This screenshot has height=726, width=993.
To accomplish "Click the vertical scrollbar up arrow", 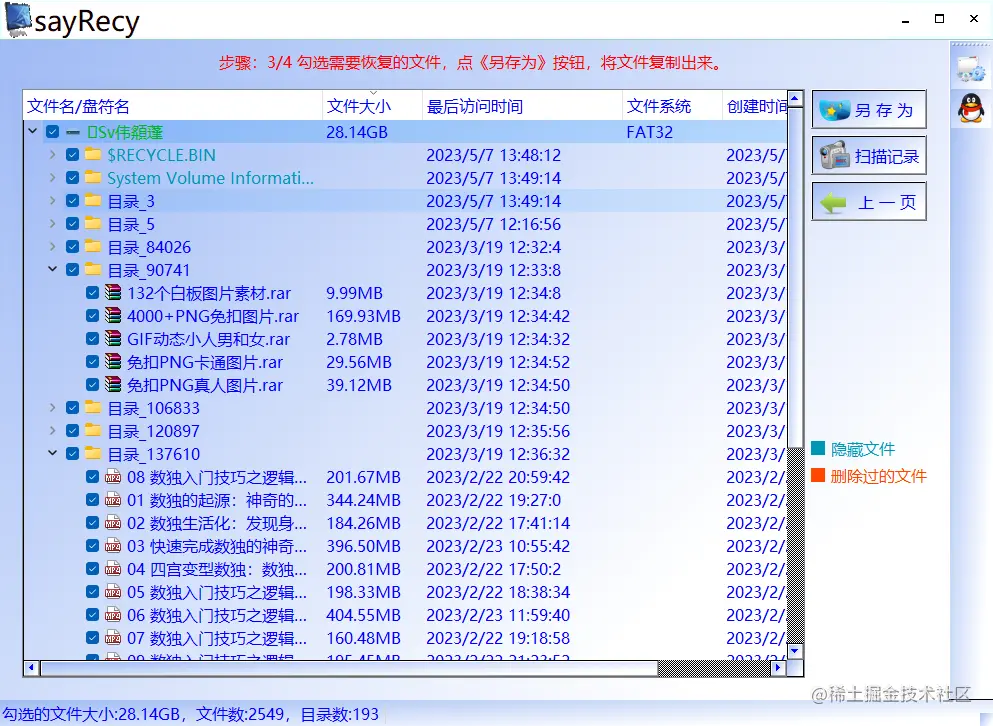I will click(796, 99).
